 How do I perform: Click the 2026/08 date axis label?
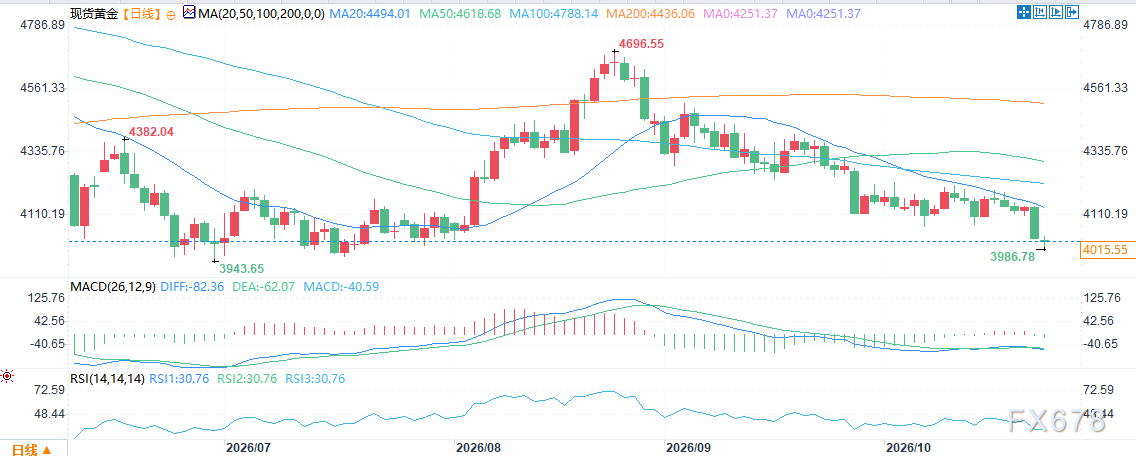point(478,447)
